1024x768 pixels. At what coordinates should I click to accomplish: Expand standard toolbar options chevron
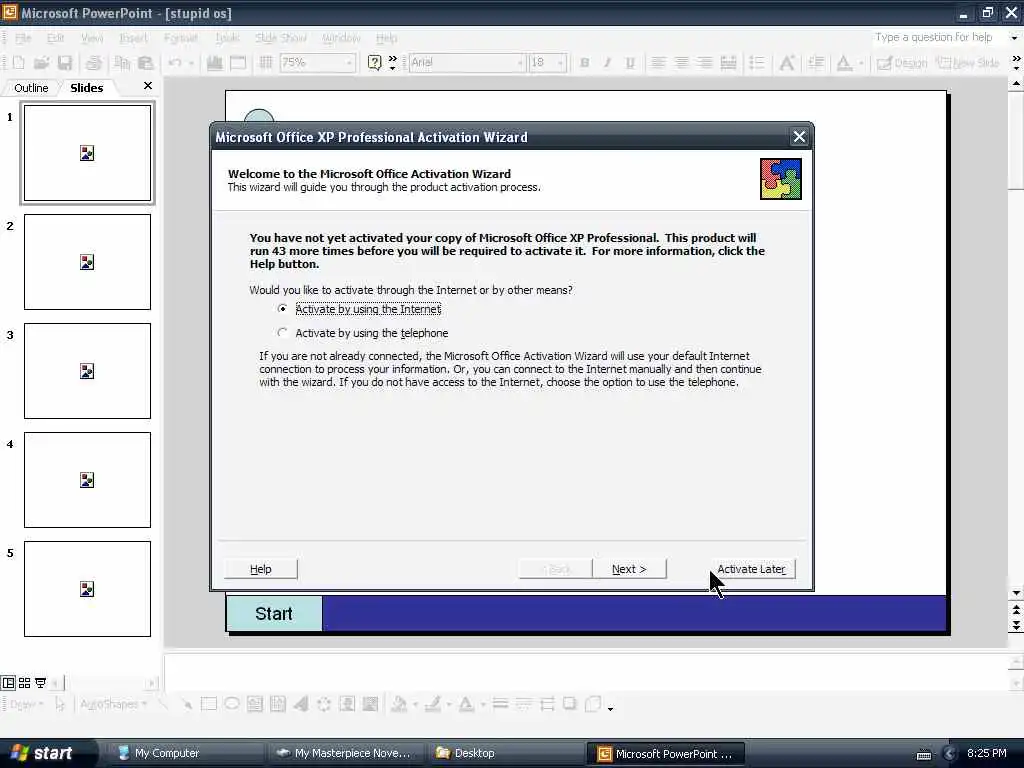392,63
